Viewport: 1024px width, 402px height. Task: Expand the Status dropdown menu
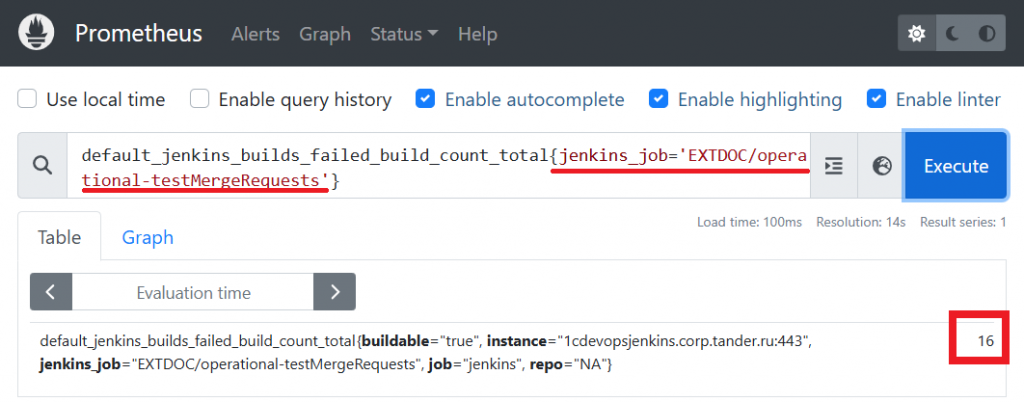point(403,33)
